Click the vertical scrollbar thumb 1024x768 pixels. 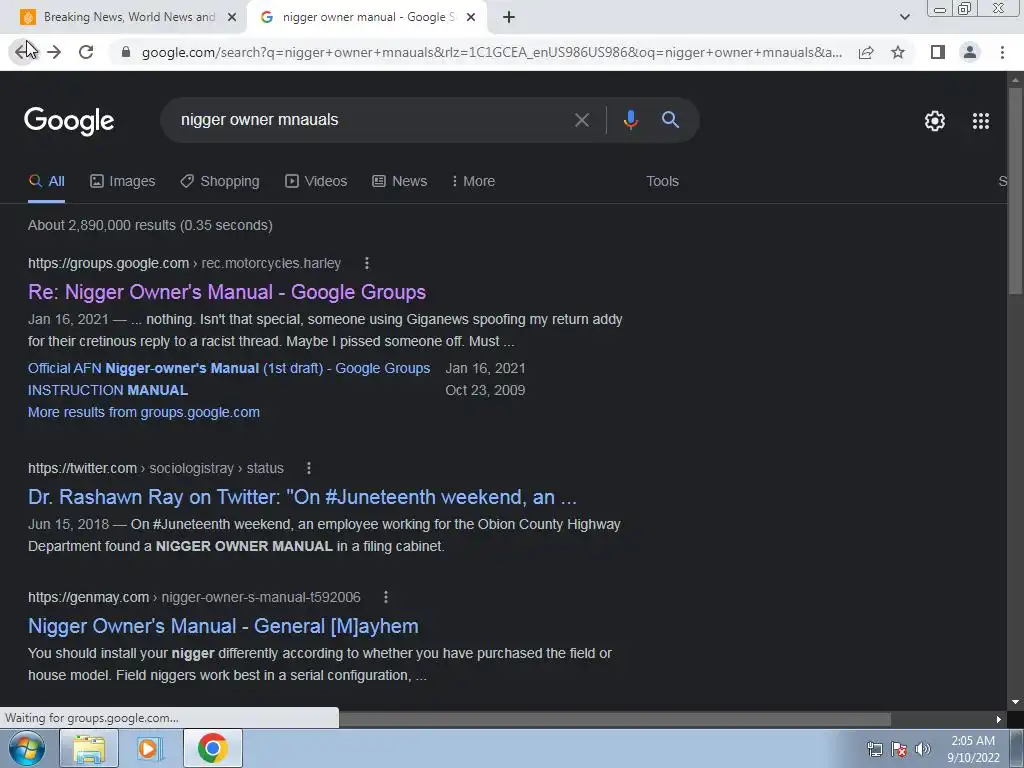[1015, 189]
